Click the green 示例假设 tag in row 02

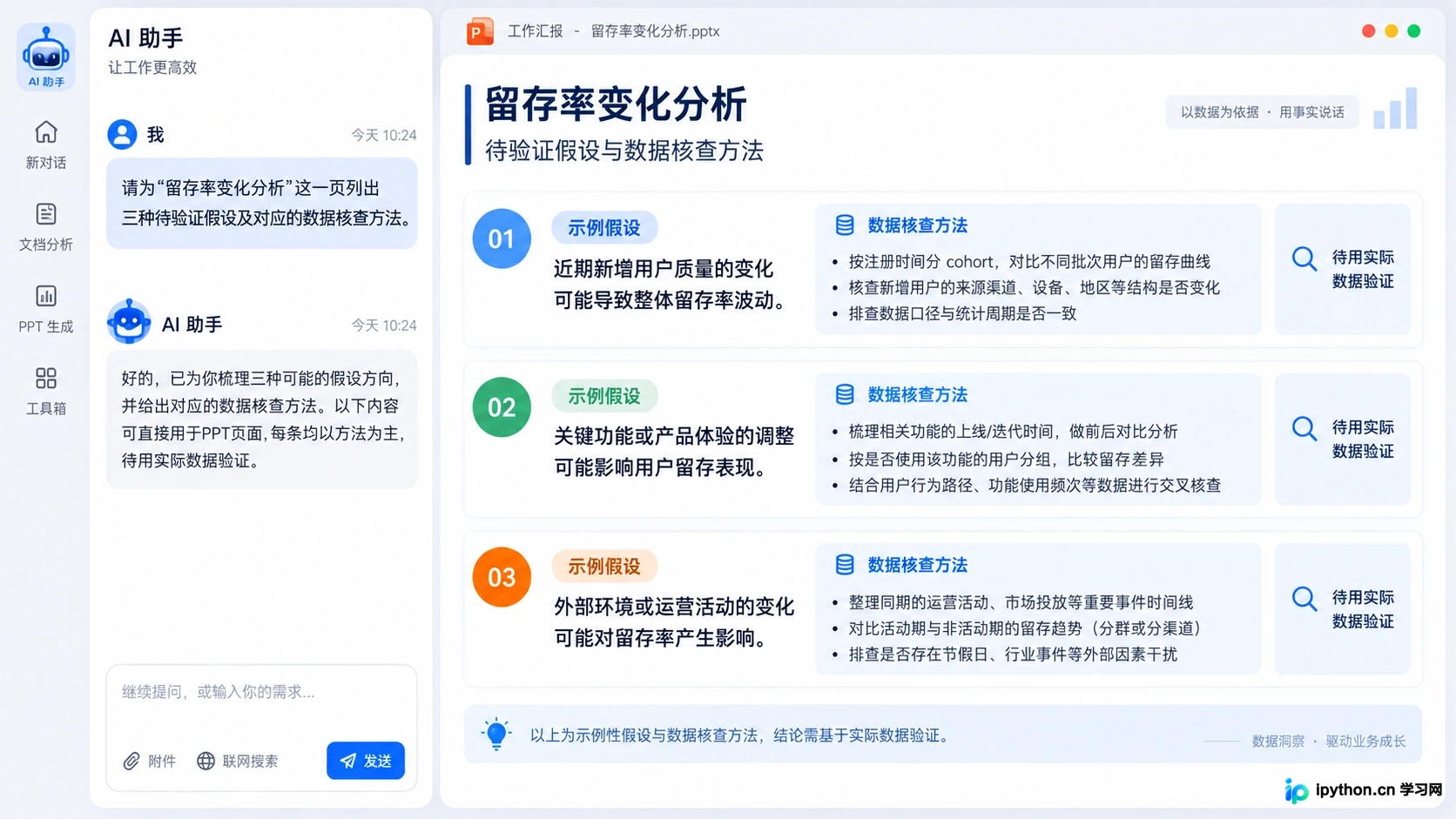[x=604, y=397]
